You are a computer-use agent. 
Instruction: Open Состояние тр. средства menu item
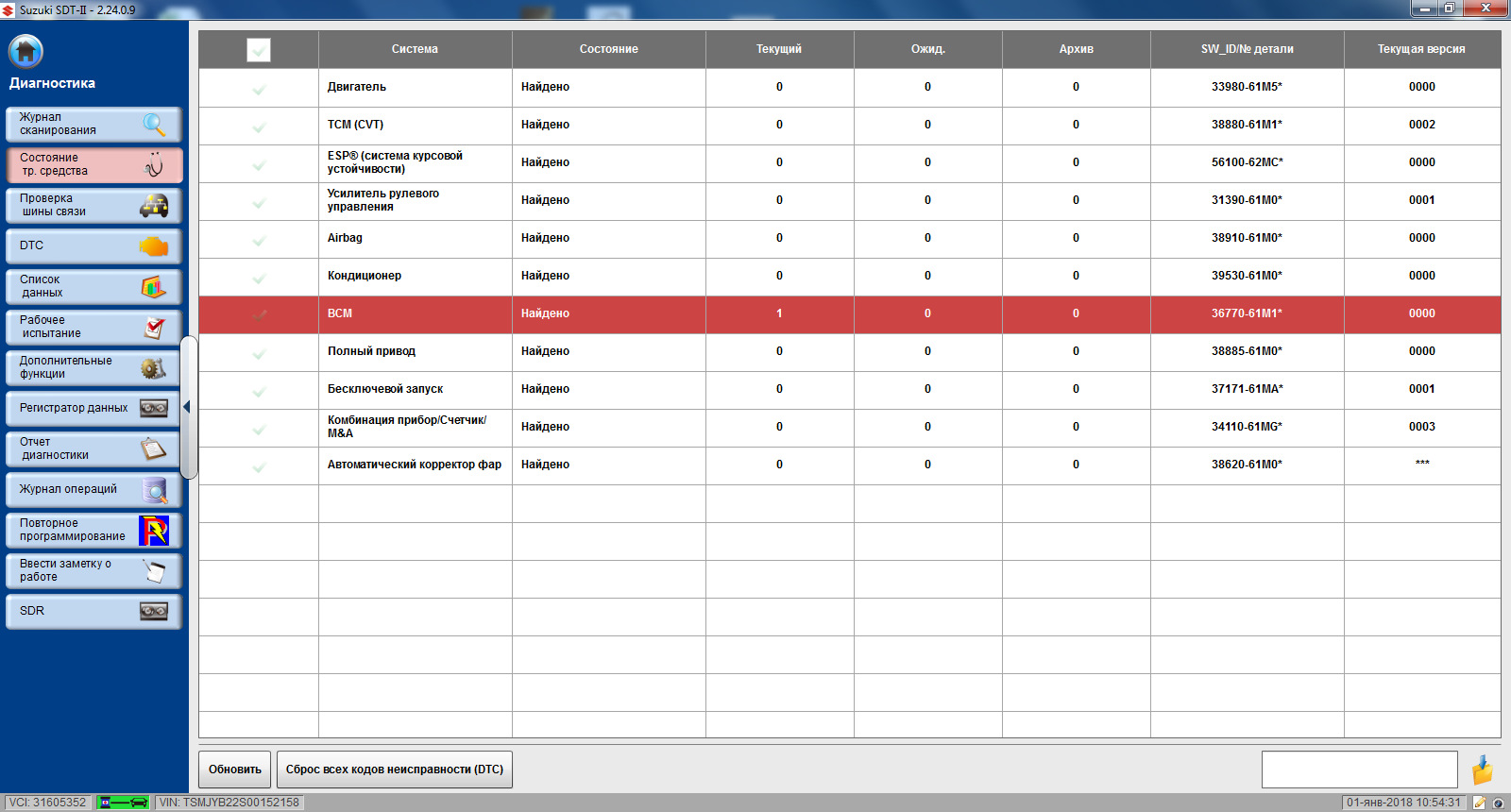[x=93, y=164]
